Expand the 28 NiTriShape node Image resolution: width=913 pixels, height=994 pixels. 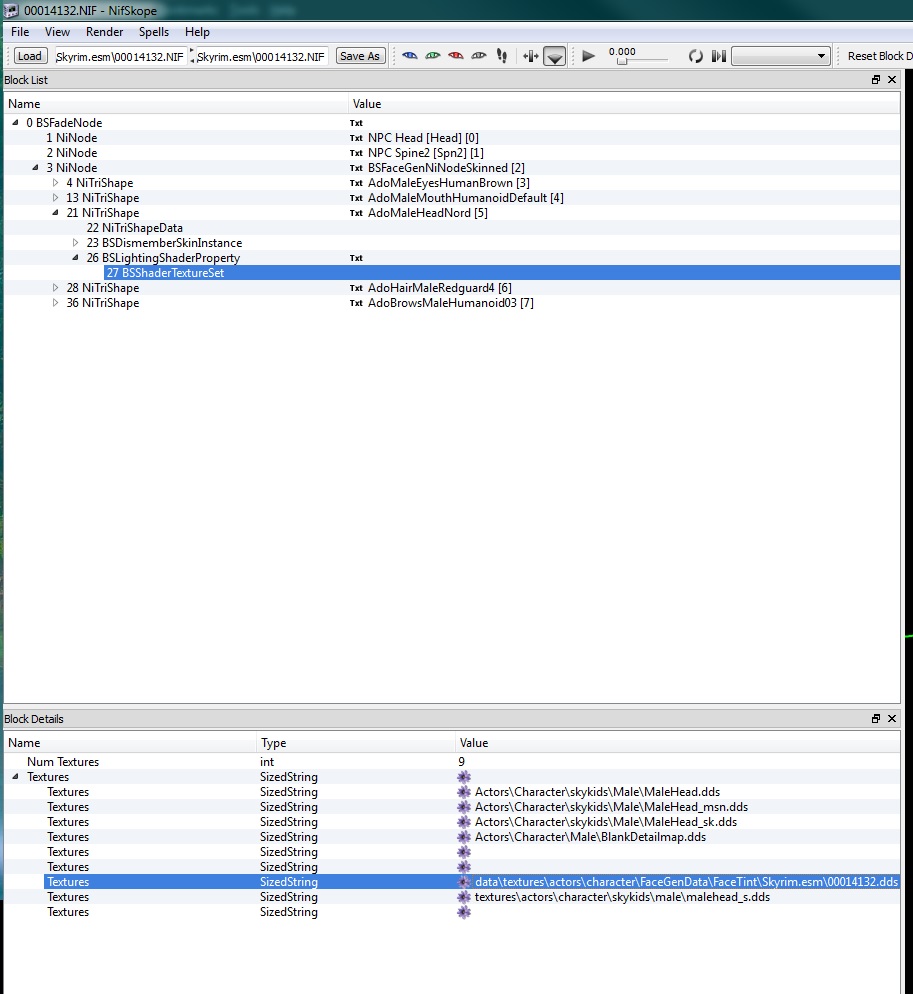tap(55, 288)
